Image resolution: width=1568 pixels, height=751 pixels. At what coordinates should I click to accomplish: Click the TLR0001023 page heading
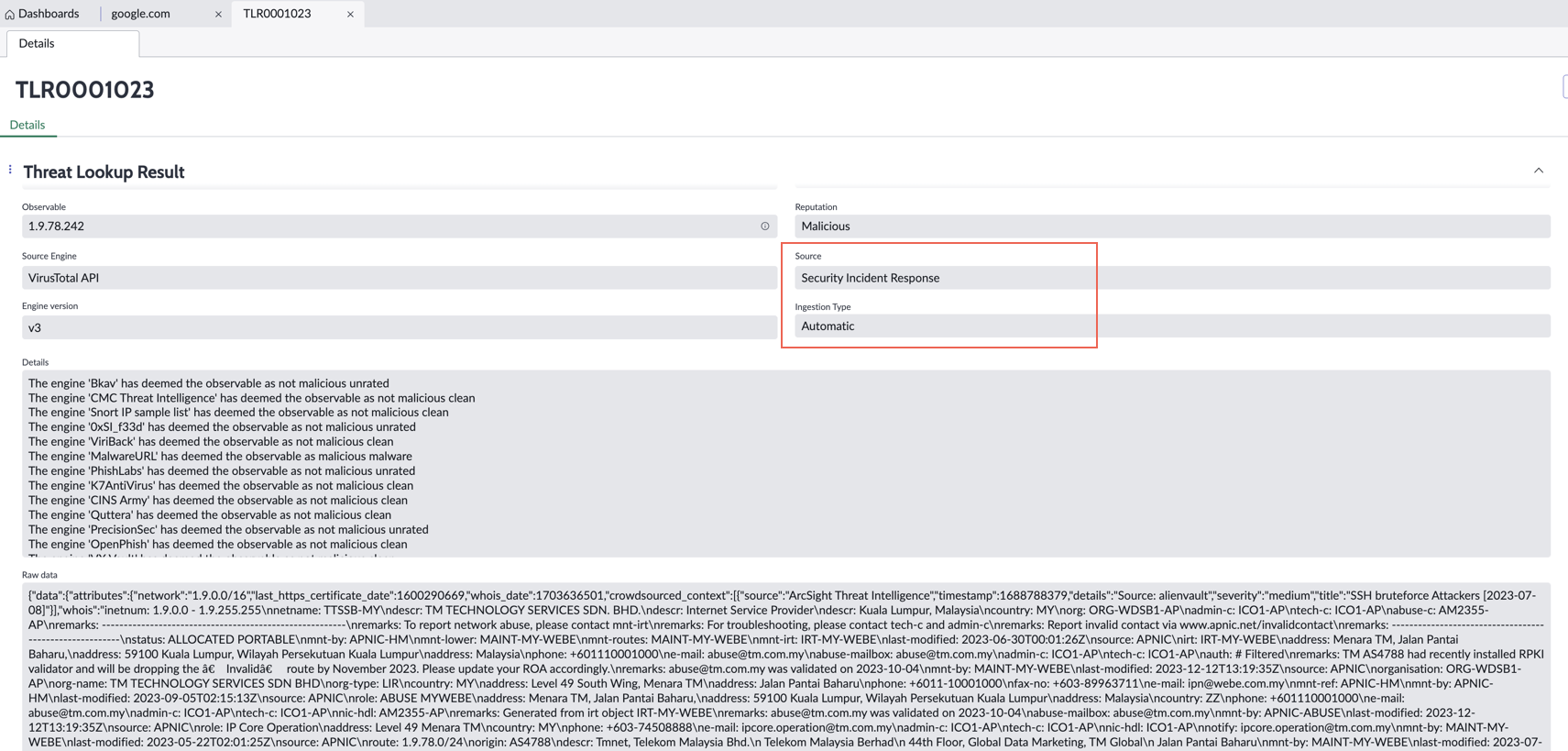pyautogui.click(x=85, y=90)
